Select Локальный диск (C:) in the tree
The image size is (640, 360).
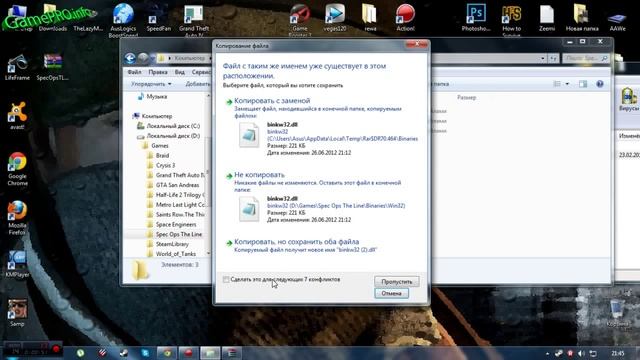[173, 126]
